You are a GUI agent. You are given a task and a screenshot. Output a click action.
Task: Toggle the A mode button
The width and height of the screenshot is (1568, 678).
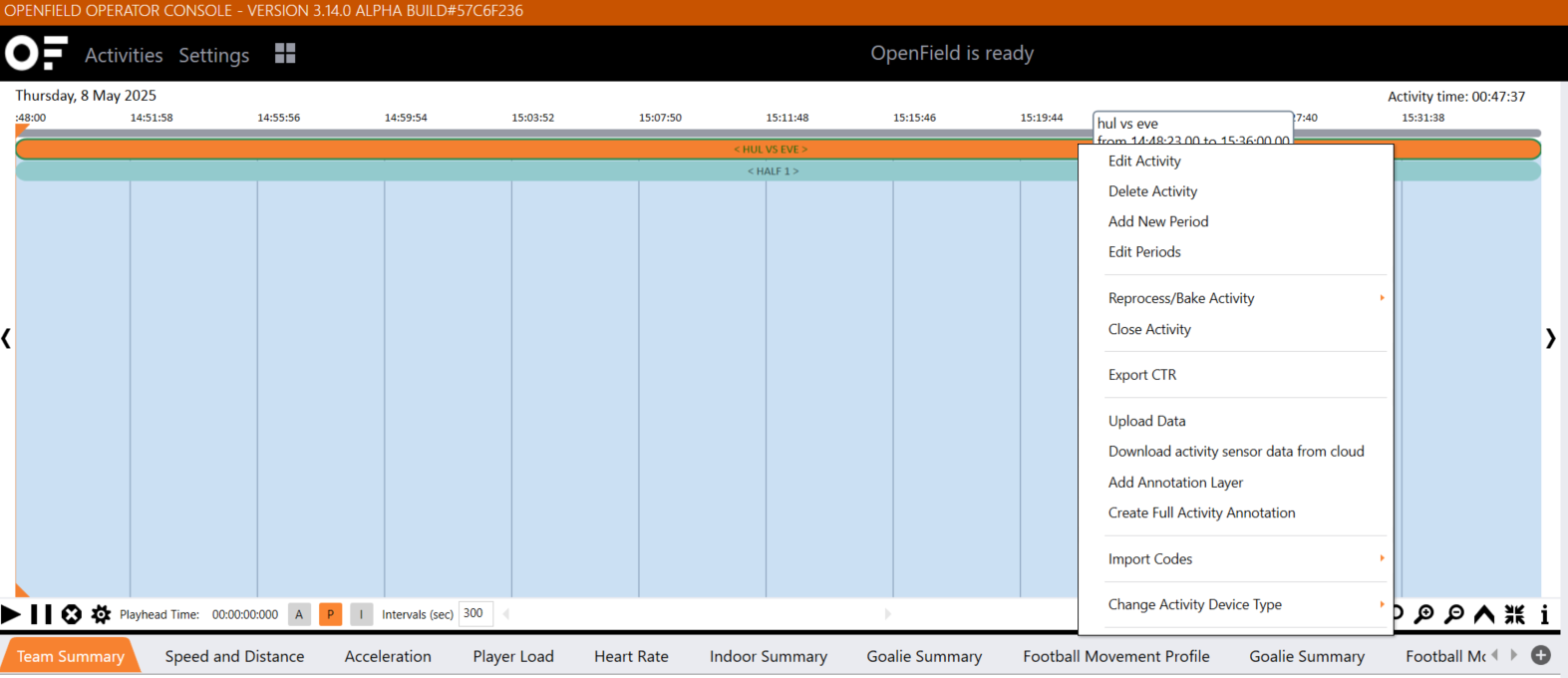coord(299,614)
